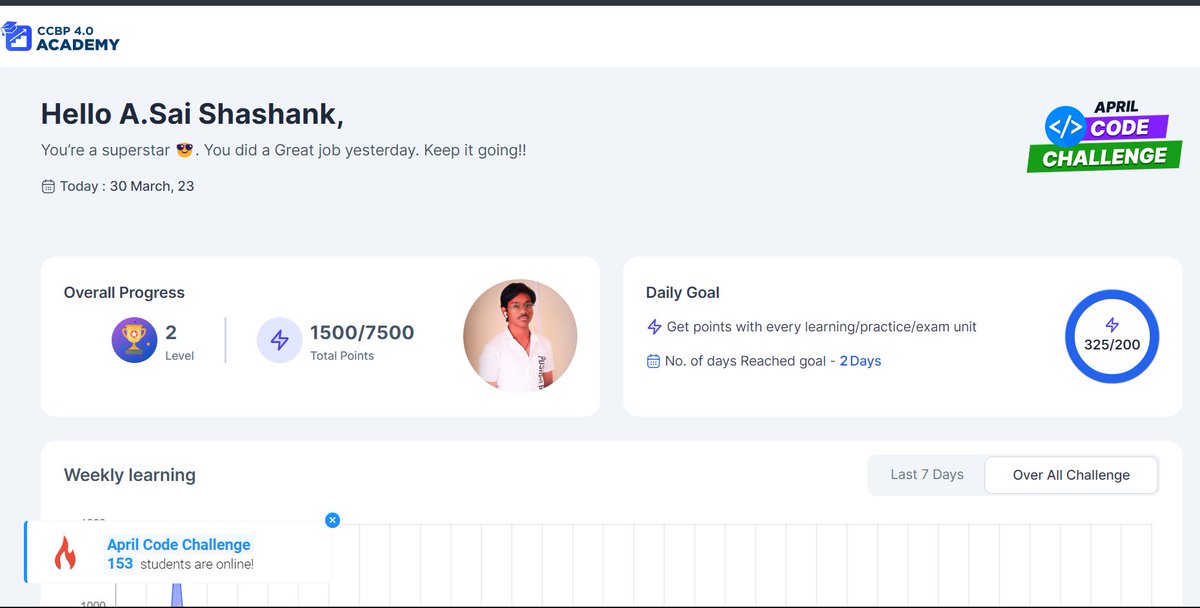Open the user profile photo
The width and height of the screenshot is (1200, 608).
[x=520, y=336]
